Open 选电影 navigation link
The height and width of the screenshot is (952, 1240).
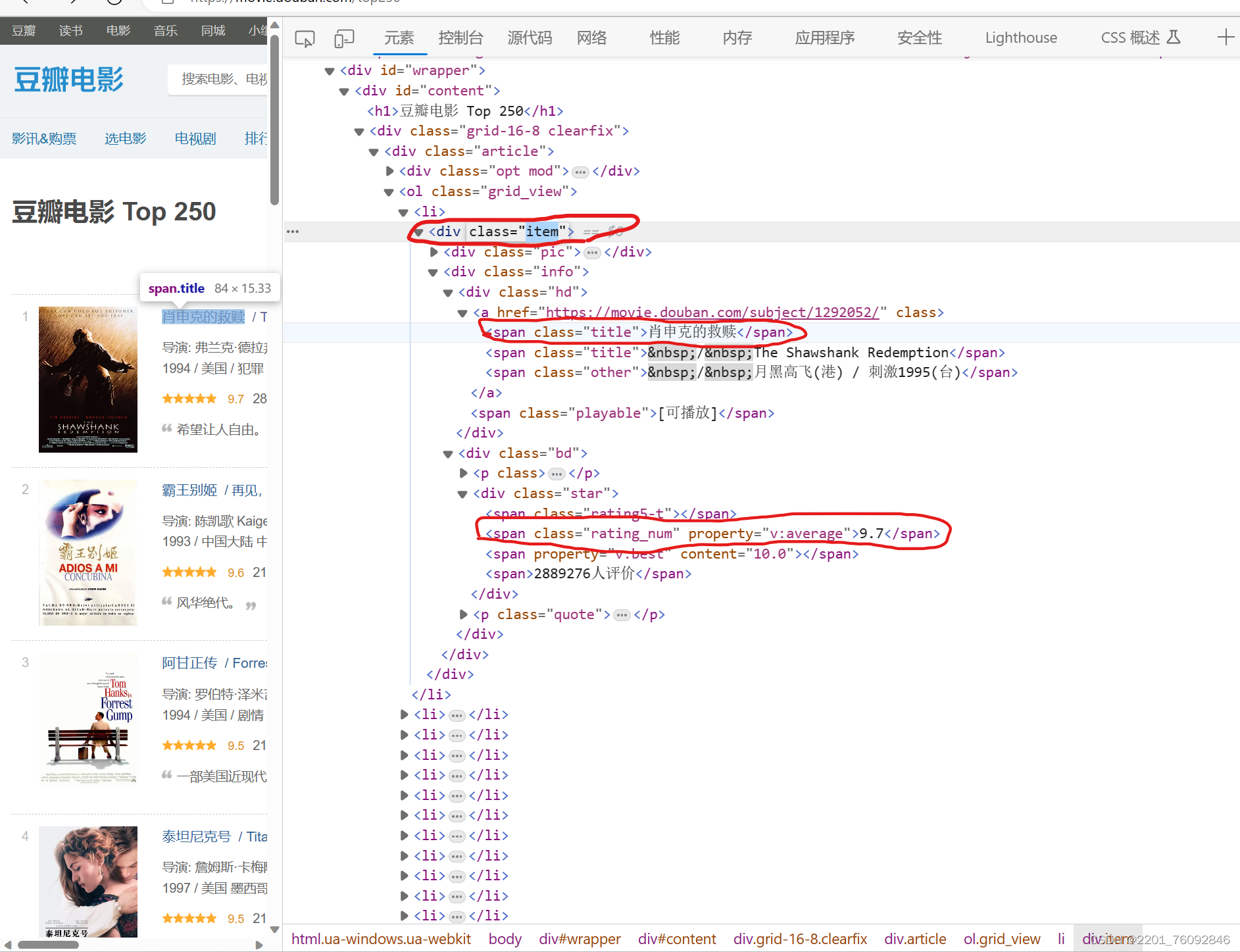126,139
